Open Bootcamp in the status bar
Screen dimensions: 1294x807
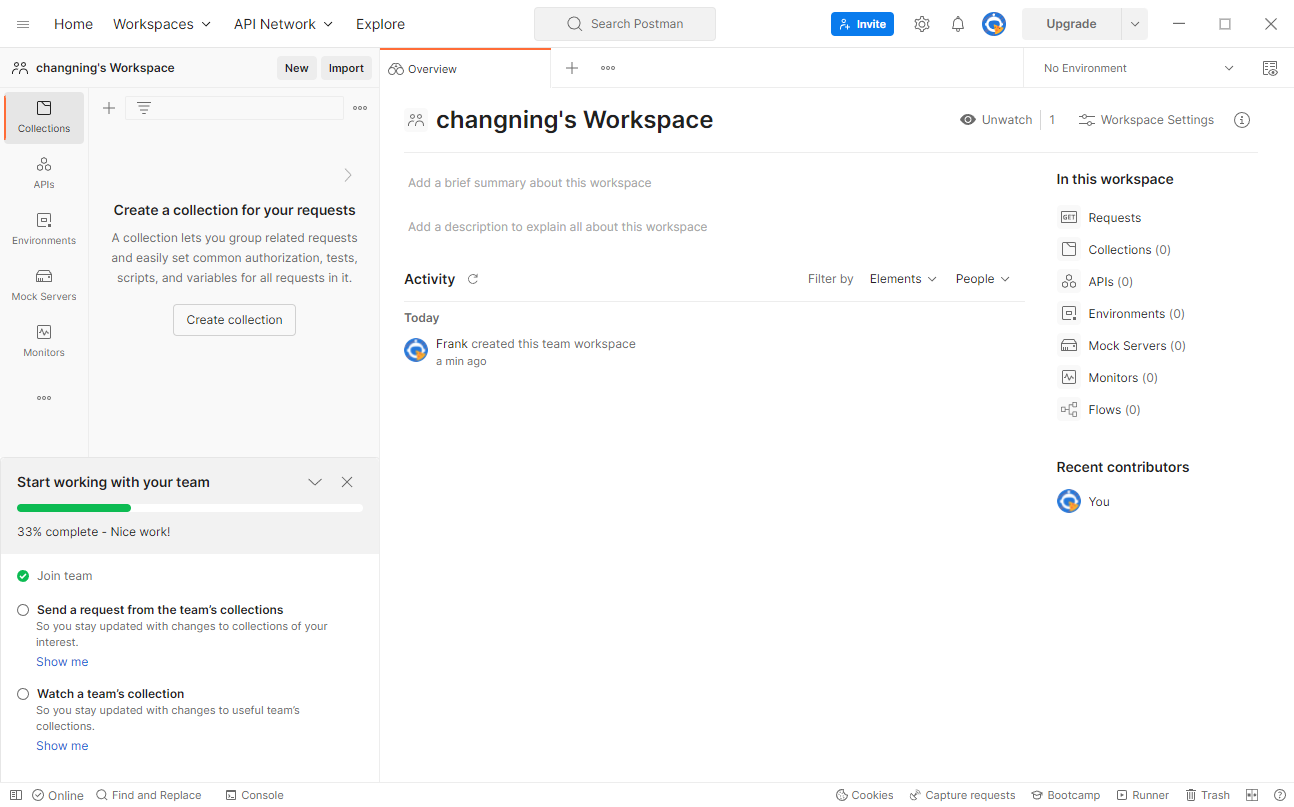click(x=1066, y=795)
